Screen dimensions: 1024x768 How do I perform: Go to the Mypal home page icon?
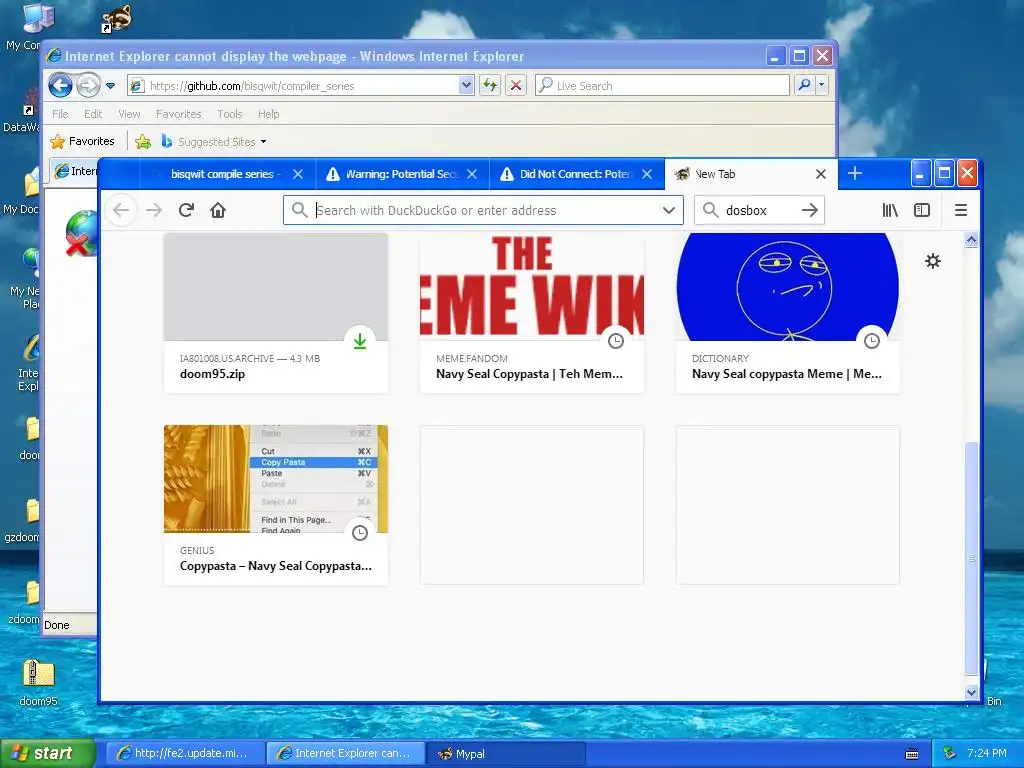coord(218,210)
